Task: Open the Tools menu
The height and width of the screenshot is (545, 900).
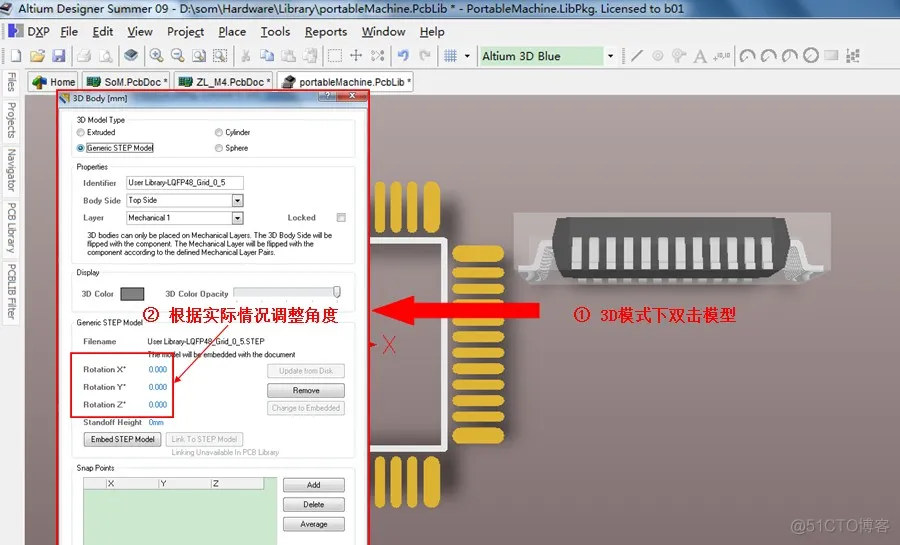Action: point(275,32)
